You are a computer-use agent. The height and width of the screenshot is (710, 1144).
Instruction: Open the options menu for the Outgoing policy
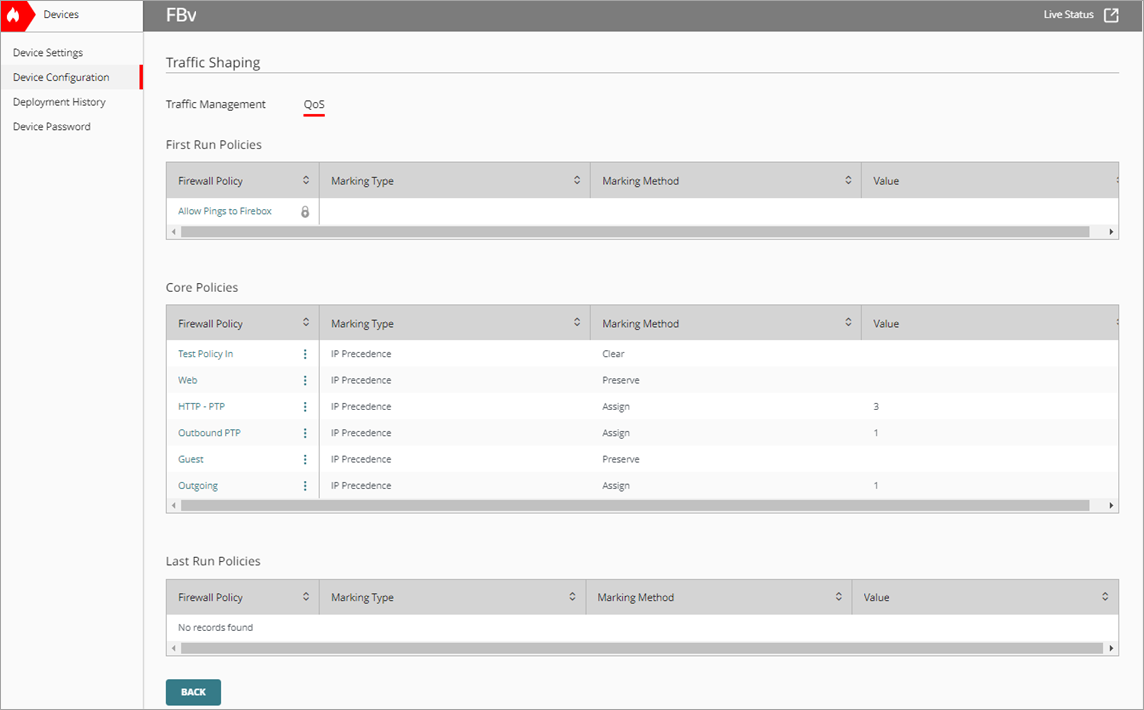[305, 485]
